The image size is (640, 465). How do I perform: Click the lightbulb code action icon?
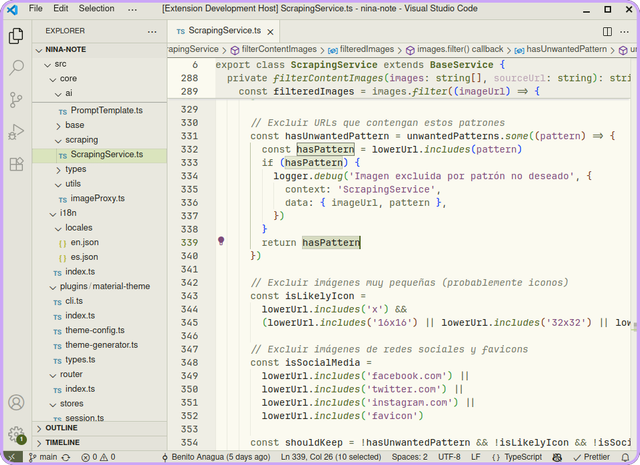[221, 241]
